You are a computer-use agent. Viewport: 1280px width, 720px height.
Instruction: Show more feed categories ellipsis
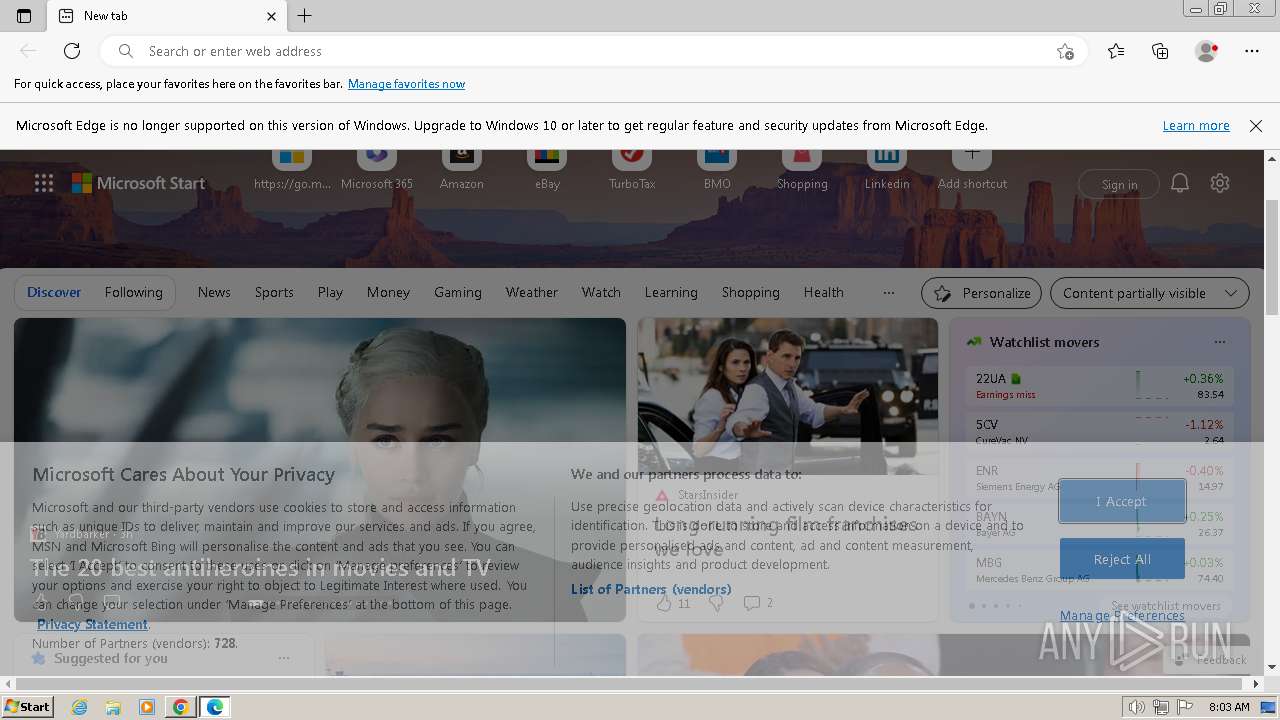pos(889,293)
